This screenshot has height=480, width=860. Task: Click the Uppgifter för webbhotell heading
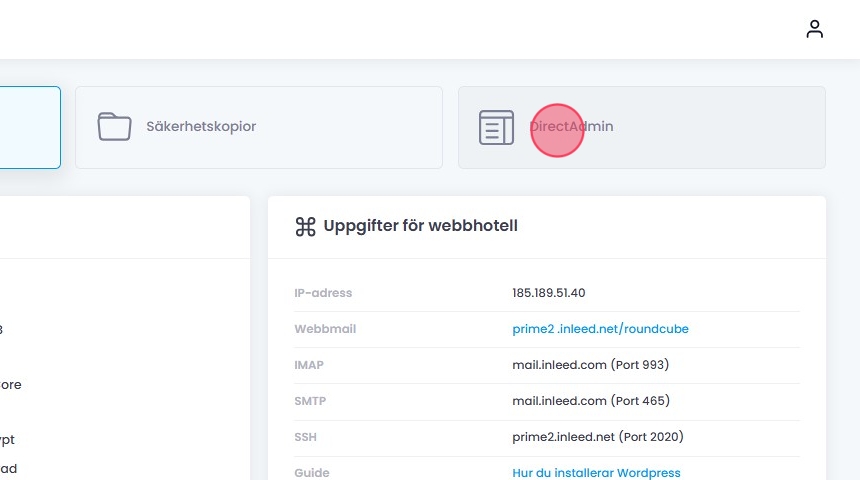[x=420, y=226]
